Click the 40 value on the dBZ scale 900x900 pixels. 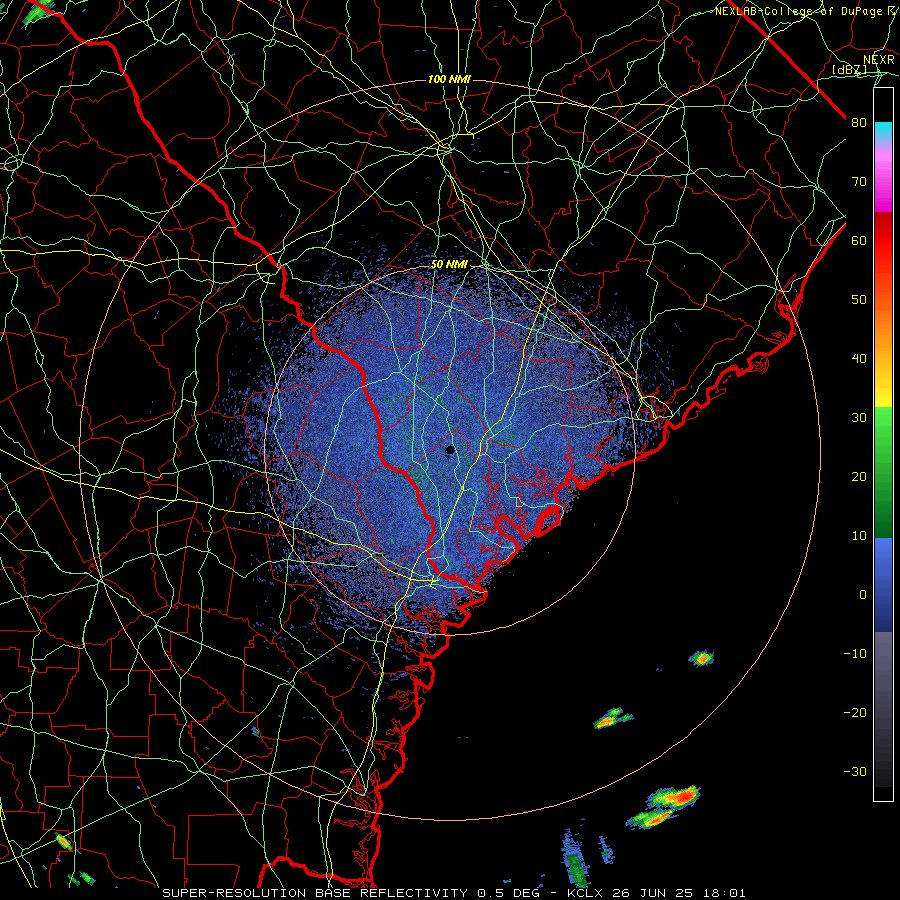(x=859, y=359)
